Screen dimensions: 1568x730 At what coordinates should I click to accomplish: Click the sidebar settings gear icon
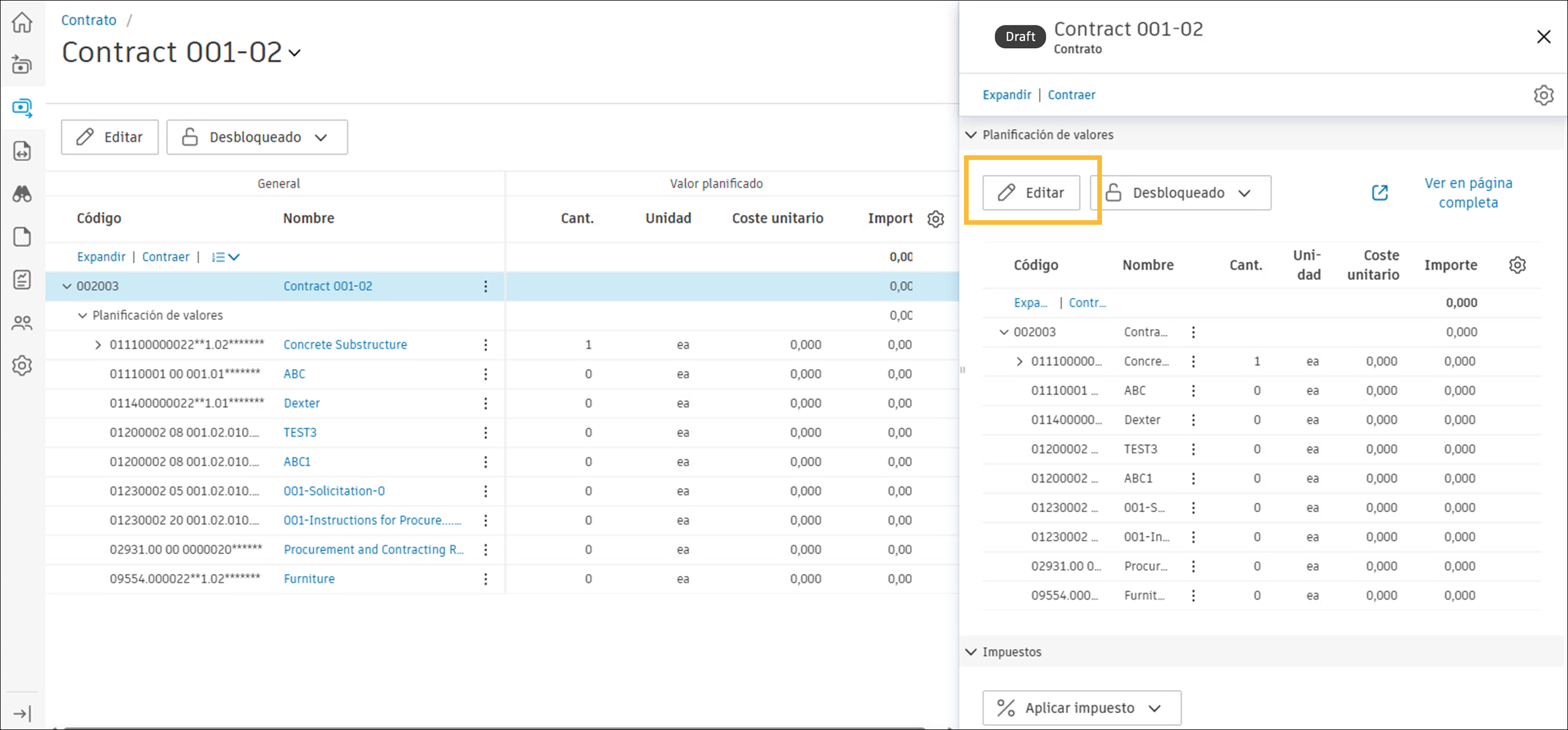coord(22,366)
